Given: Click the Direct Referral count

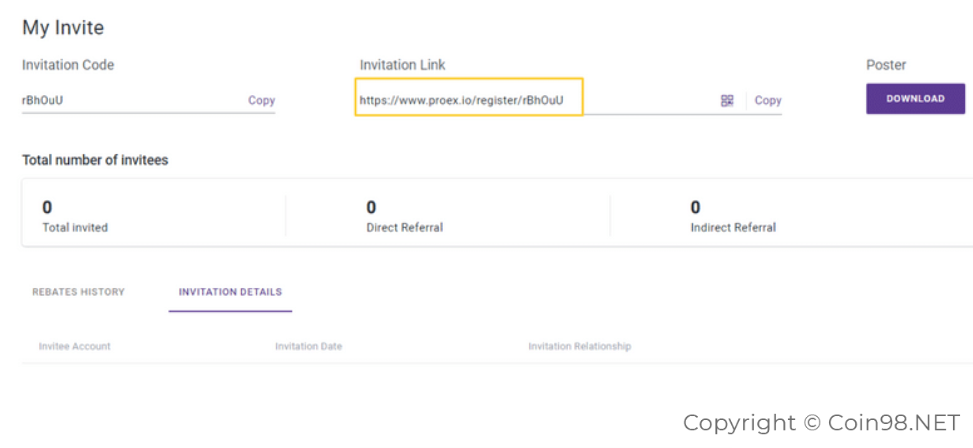Looking at the screenshot, I should click(371, 207).
